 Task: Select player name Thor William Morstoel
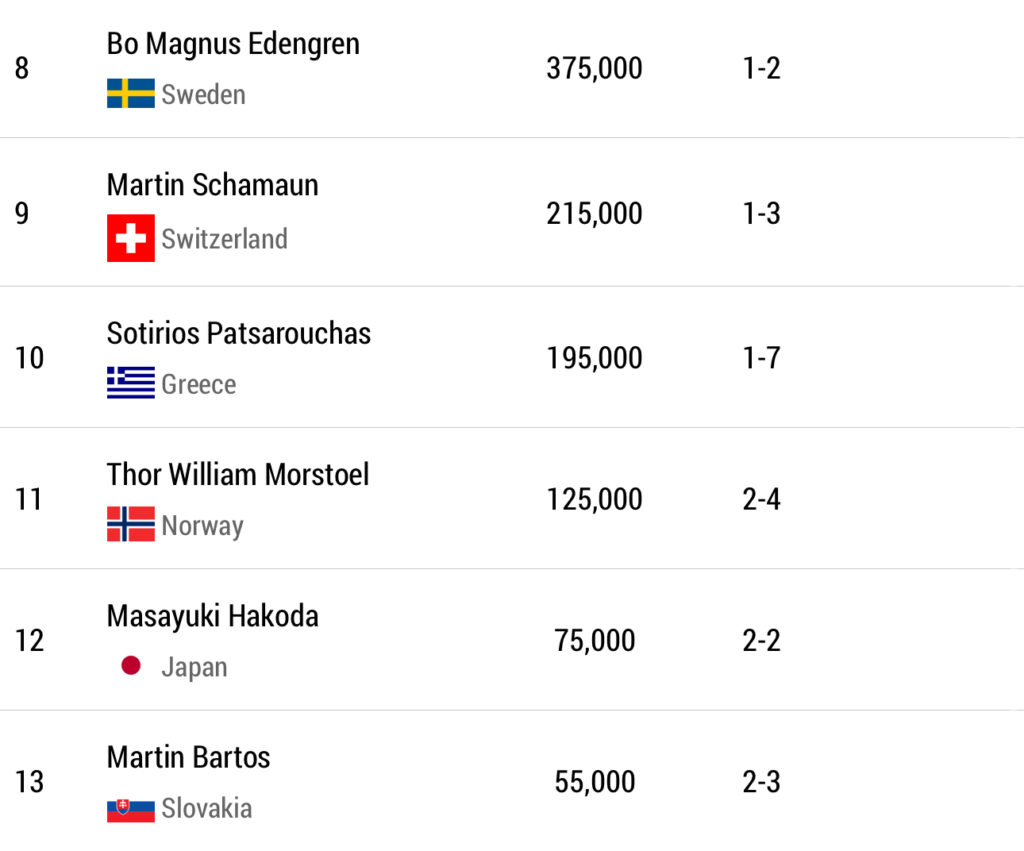[237, 474]
